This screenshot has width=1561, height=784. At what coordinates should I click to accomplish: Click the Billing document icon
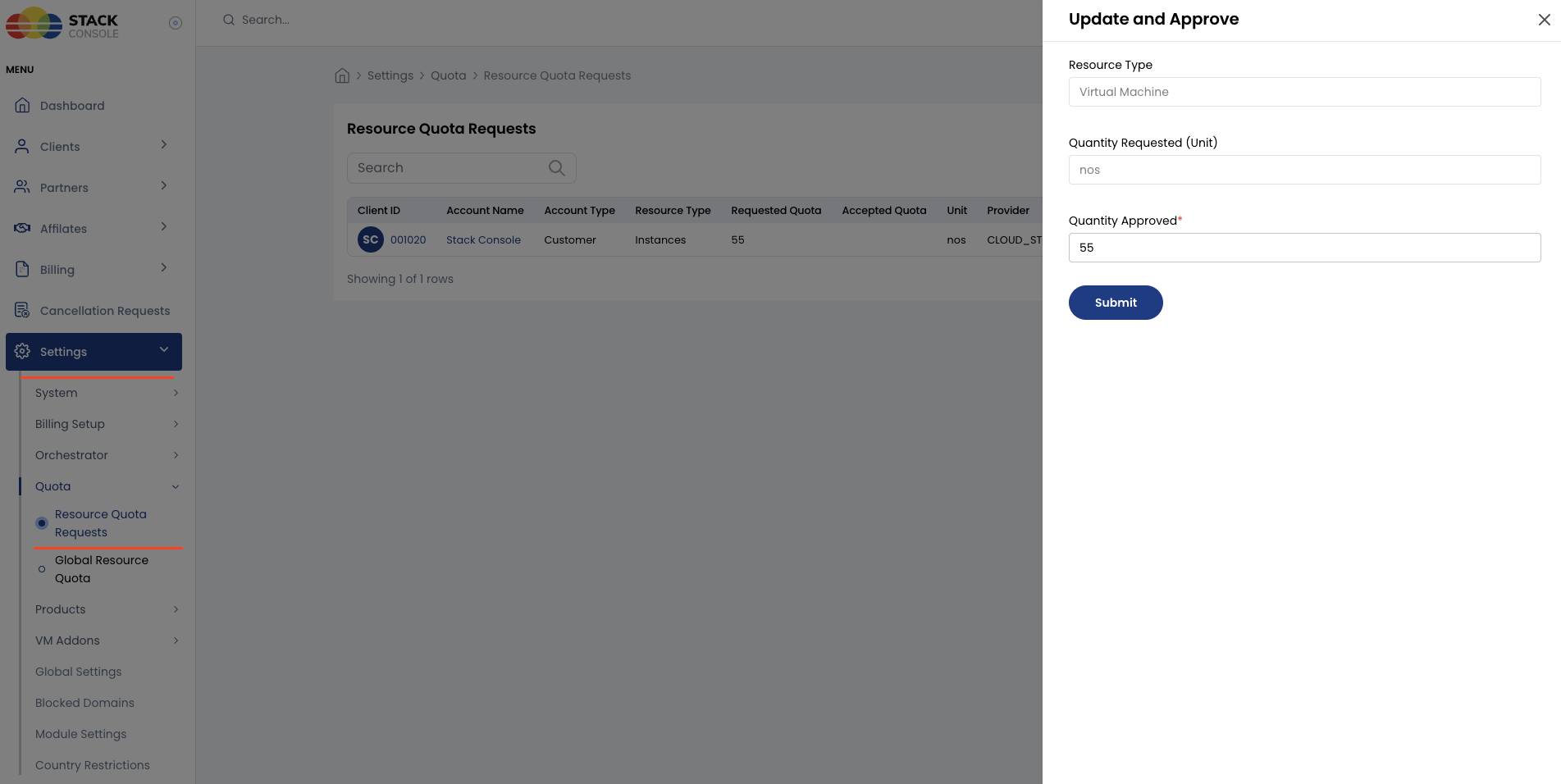click(22, 270)
